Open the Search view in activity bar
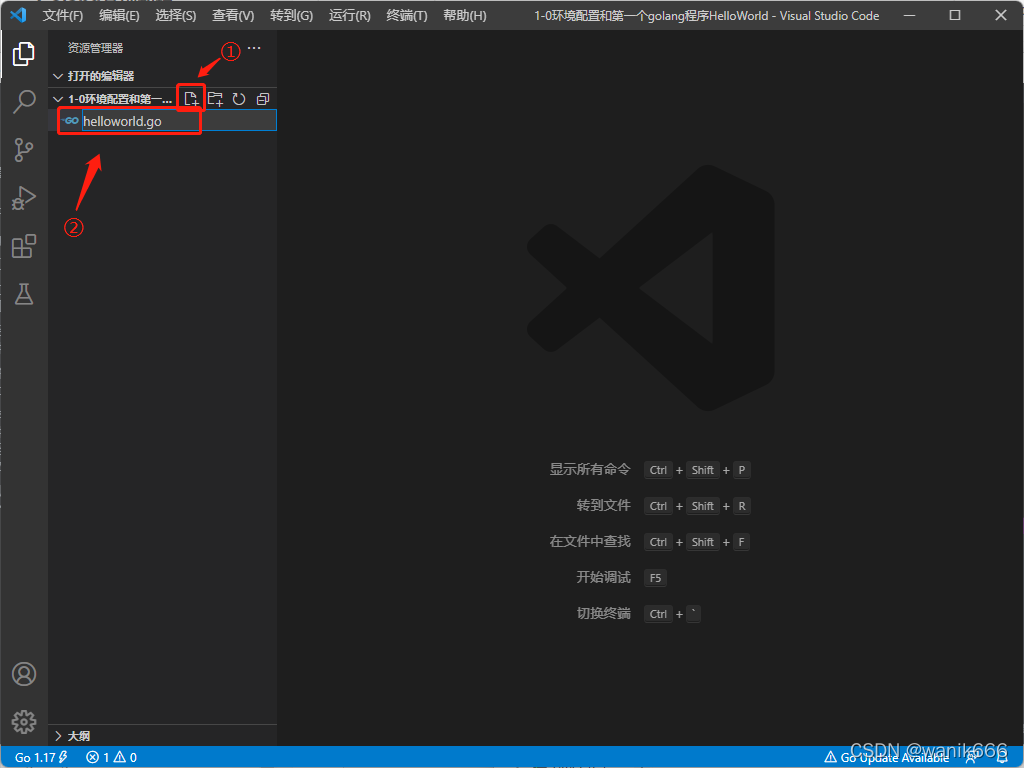This screenshot has width=1024, height=768. pos(24,102)
